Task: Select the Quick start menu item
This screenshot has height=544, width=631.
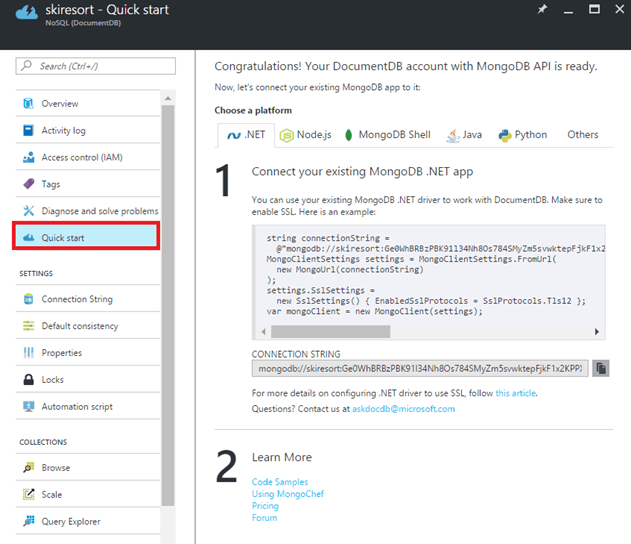Action: click(x=86, y=237)
